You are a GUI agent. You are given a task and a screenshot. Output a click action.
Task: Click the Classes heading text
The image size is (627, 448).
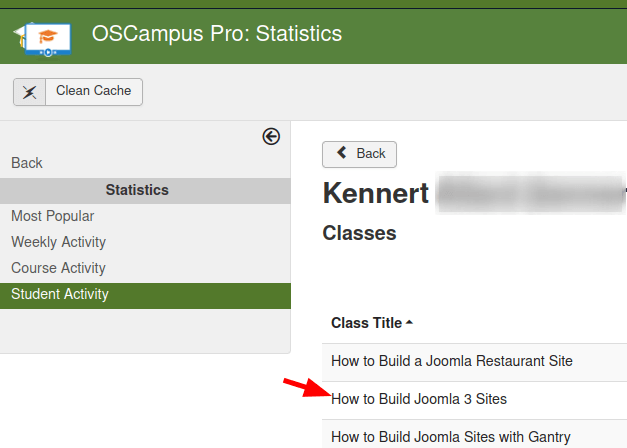coord(359,233)
